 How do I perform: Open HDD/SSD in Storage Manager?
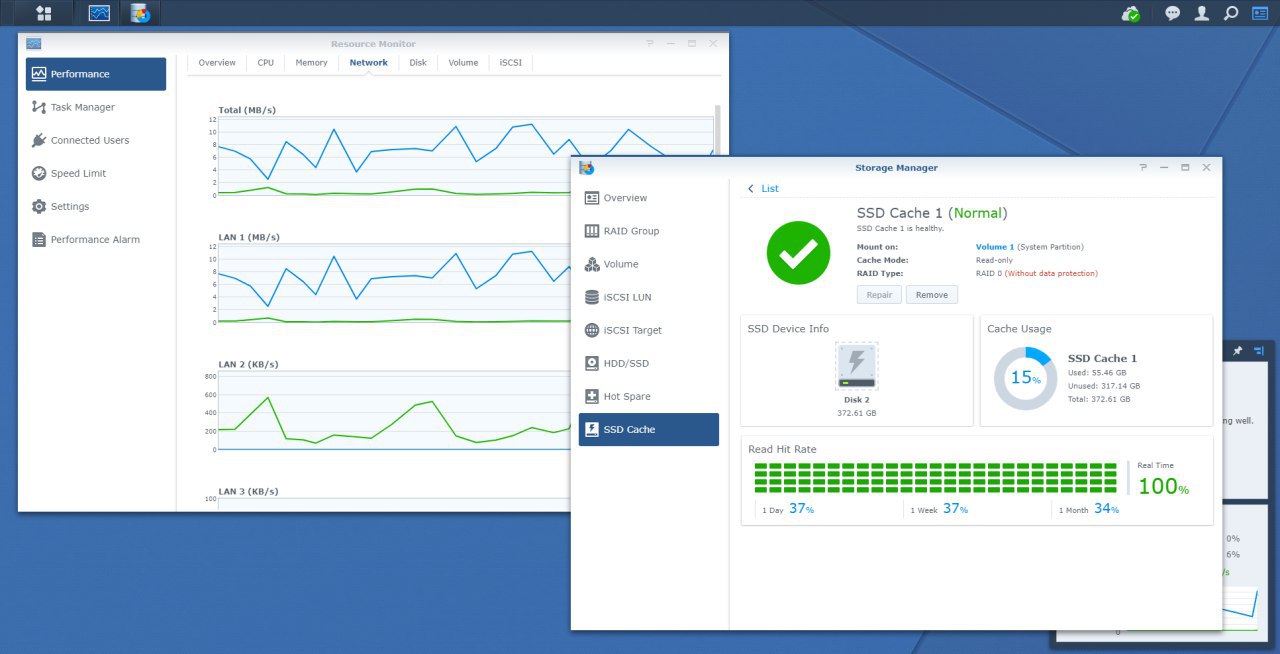648,363
